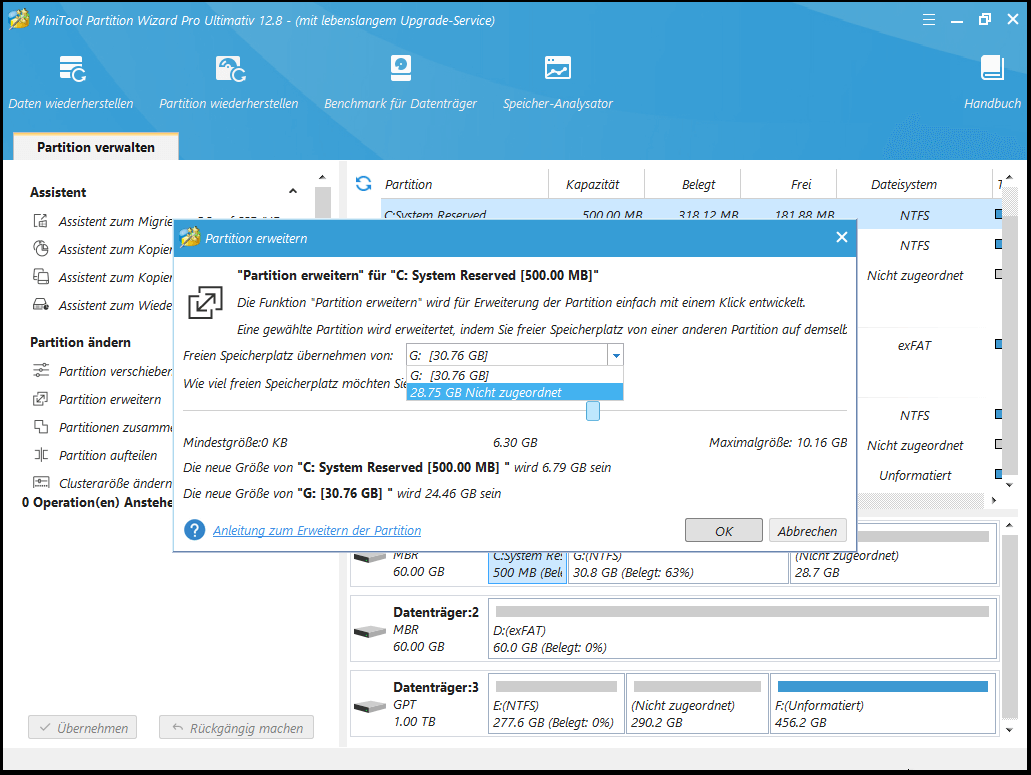Select 28.7 GB Nicht zugeordnet block
This screenshot has height=775, width=1031.
tap(893, 566)
